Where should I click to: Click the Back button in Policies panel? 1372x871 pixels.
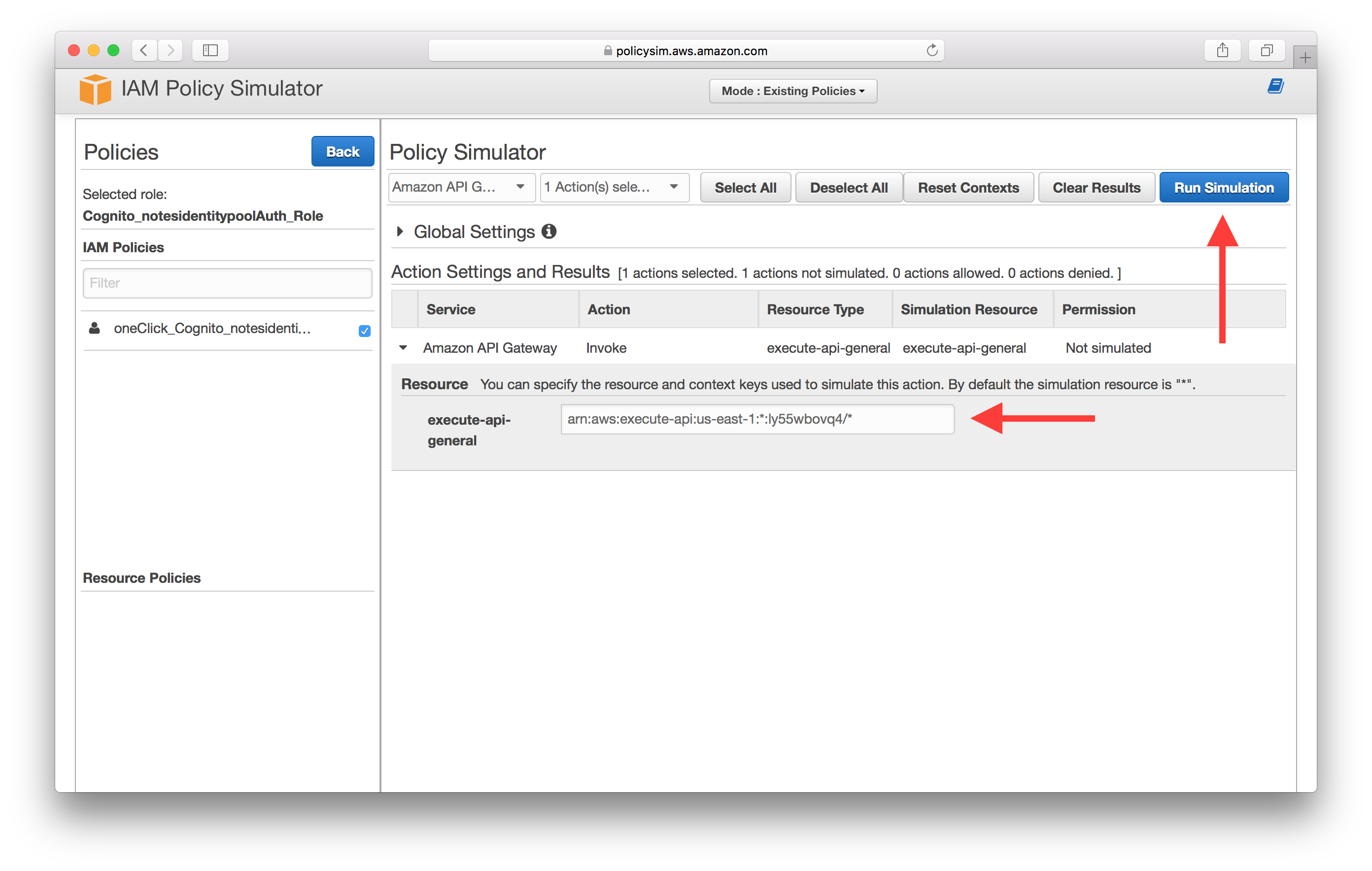340,151
